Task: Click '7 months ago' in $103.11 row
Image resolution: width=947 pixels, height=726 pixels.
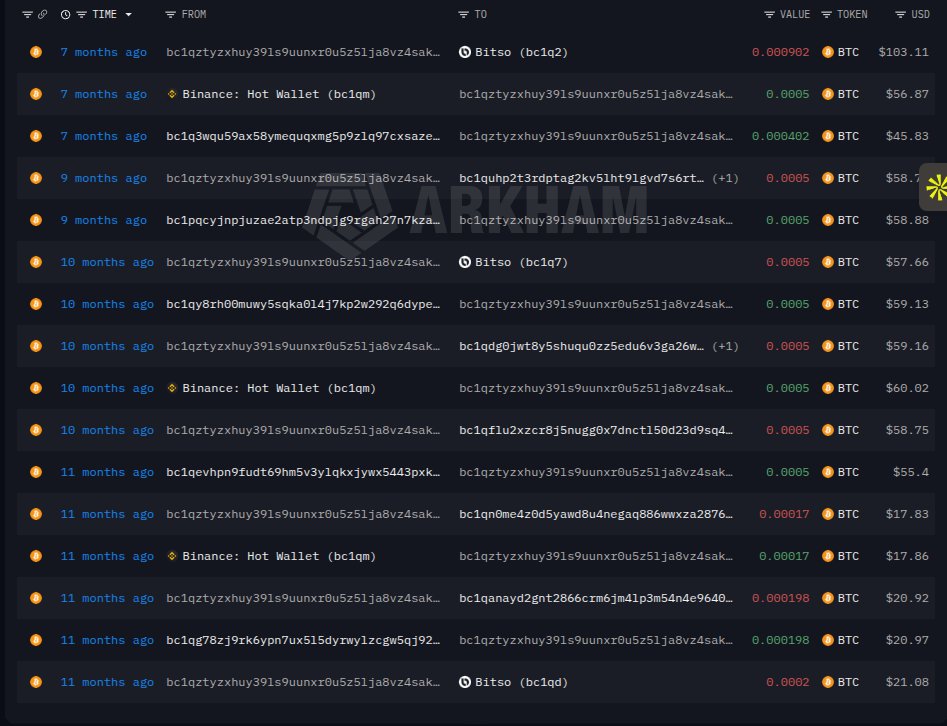Action: [x=103, y=53]
